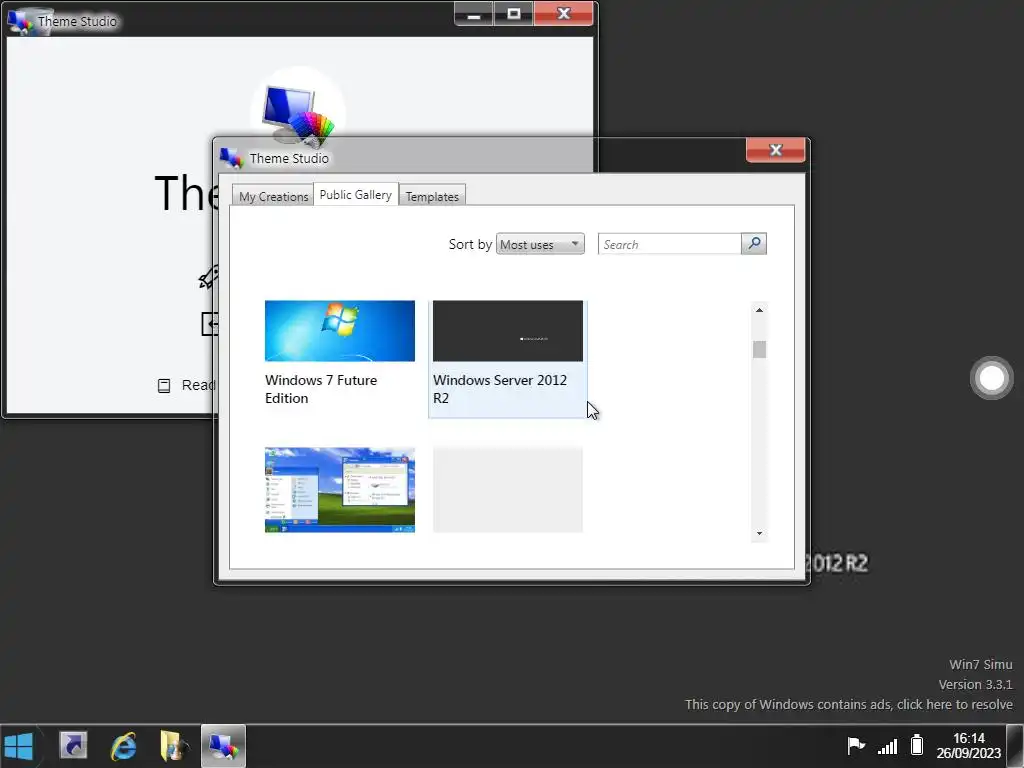Select the Public Gallery tab
Screen dimensions: 1024x768
356,195
